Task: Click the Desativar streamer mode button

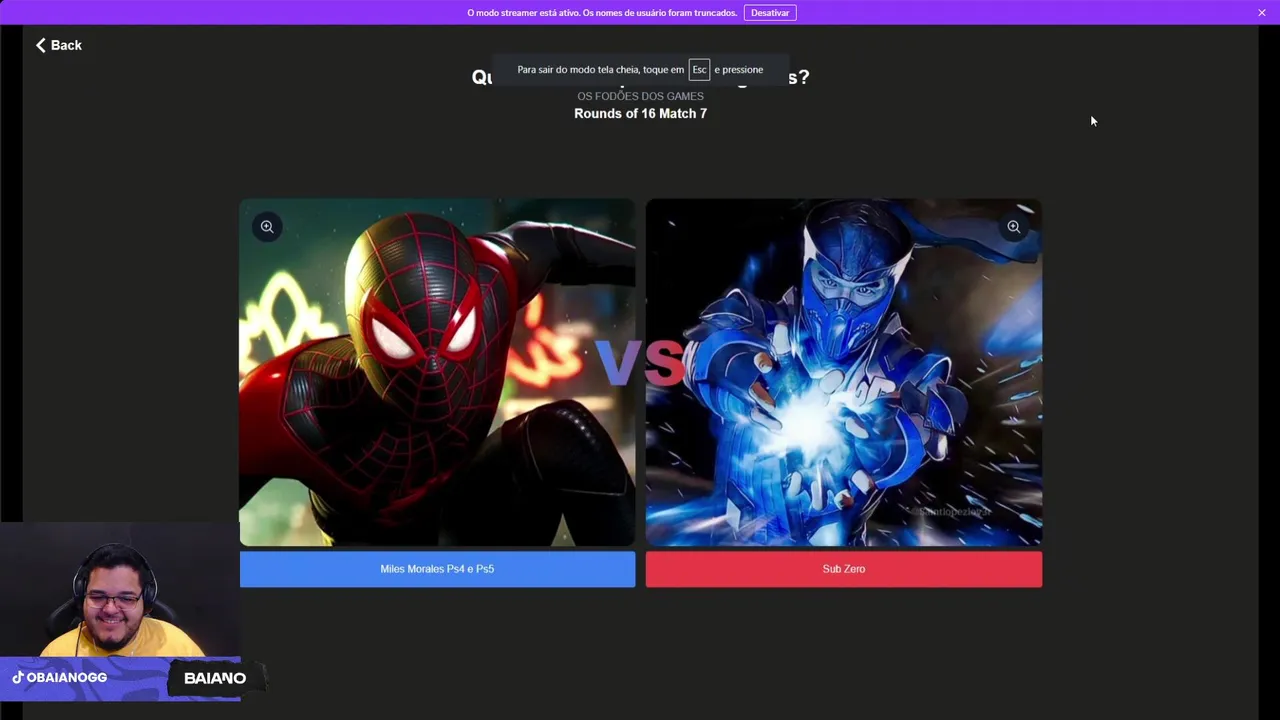Action: coord(770,13)
